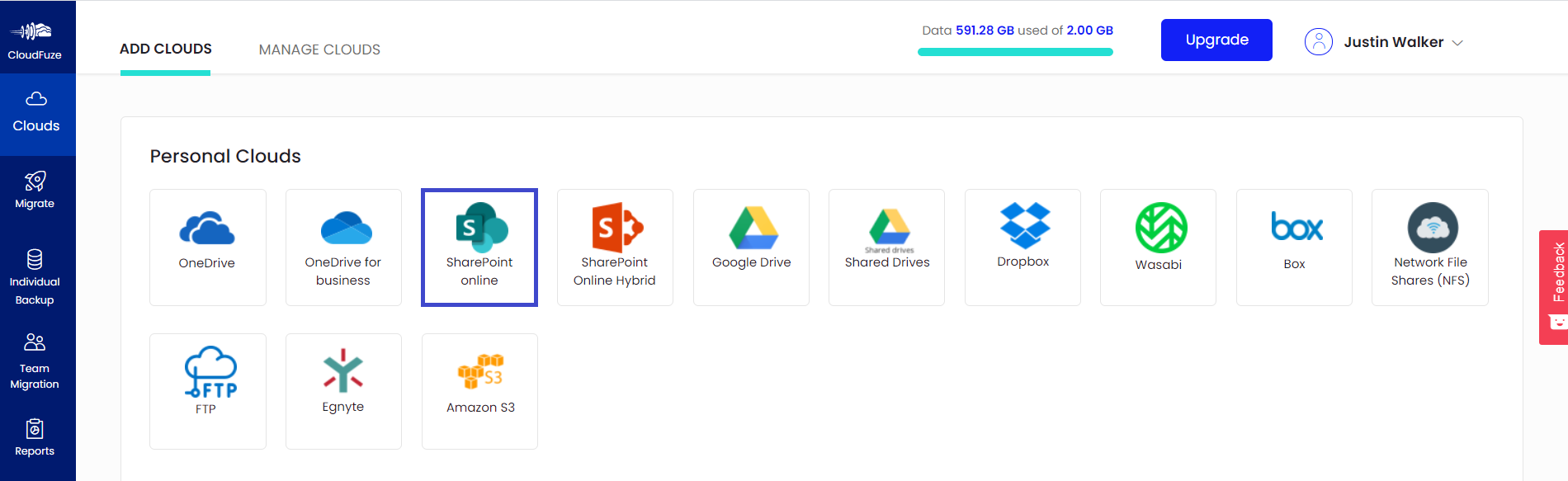
Task: Select the Box tile
Action: tap(1294, 248)
